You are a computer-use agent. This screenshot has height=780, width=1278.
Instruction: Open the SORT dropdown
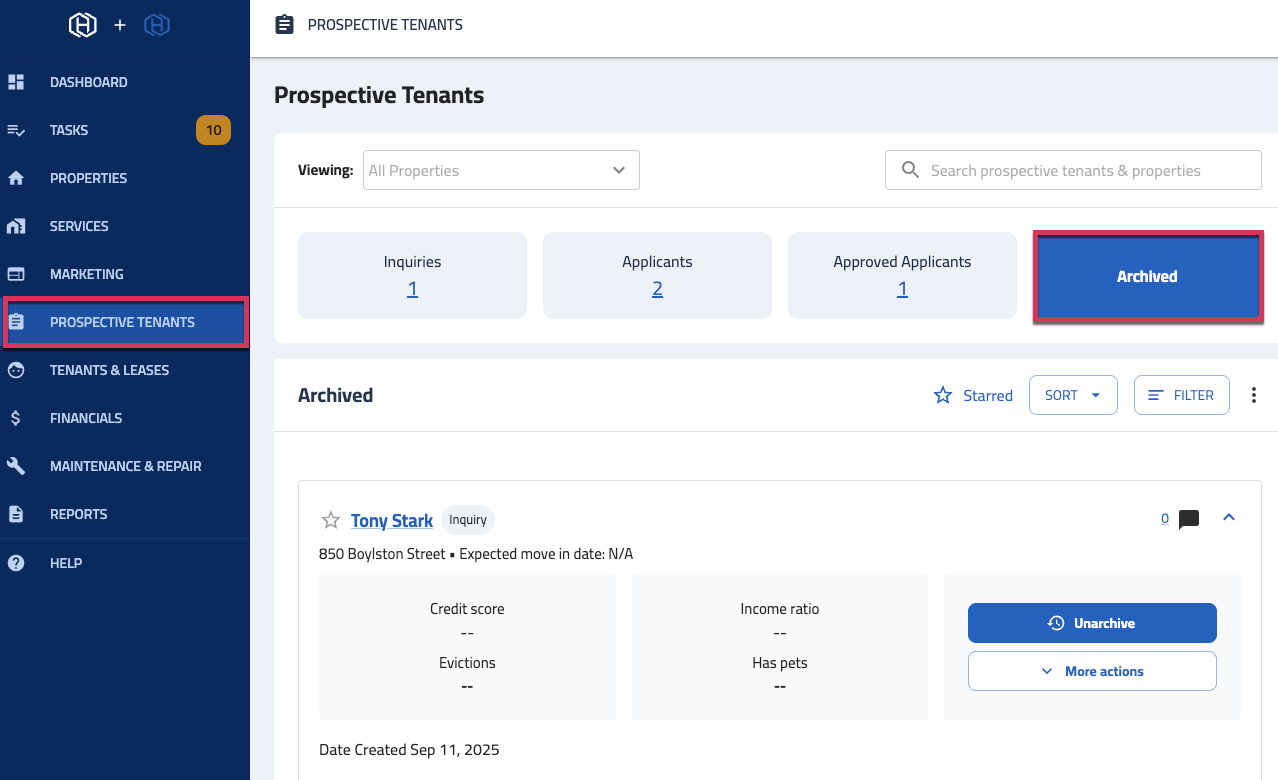(x=1072, y=395)
